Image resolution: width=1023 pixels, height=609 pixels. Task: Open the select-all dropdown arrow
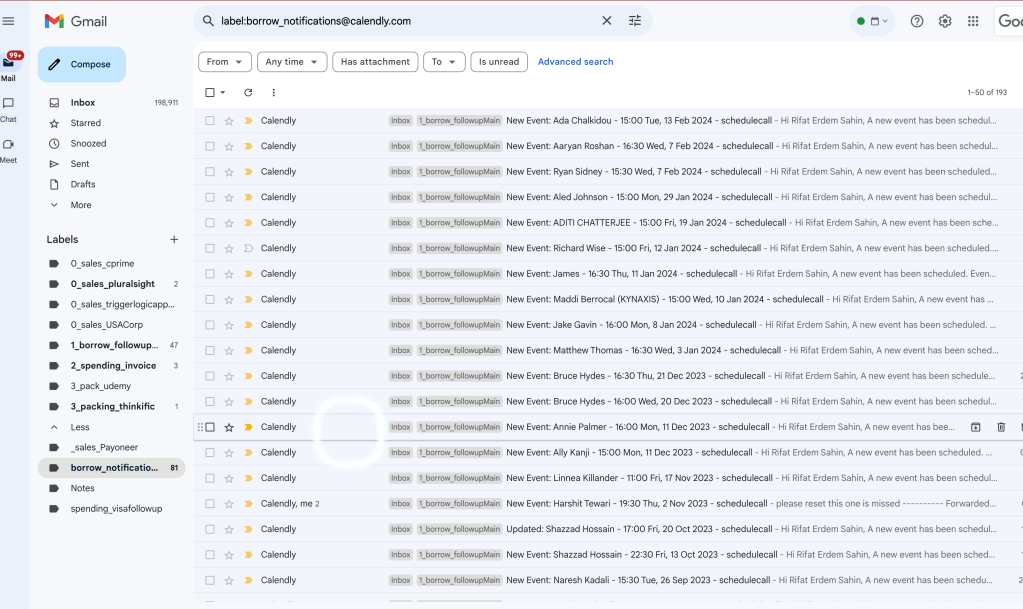tap(222, 93)
